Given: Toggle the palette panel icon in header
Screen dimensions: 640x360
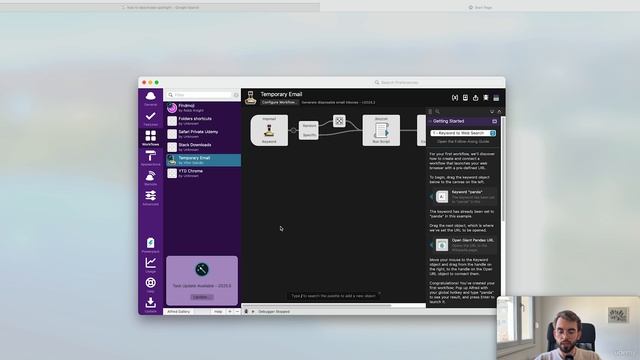Looking at the screenshot, I should point(496,98).
